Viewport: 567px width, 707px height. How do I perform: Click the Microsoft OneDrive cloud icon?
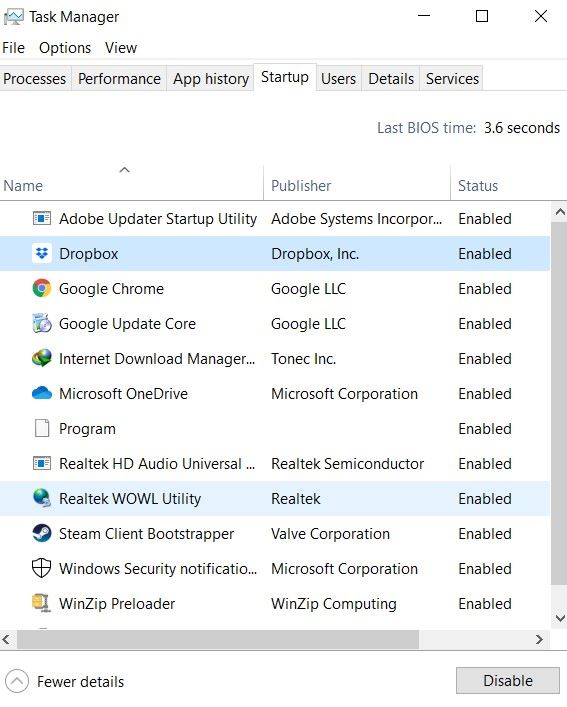[x=42, y=393]
